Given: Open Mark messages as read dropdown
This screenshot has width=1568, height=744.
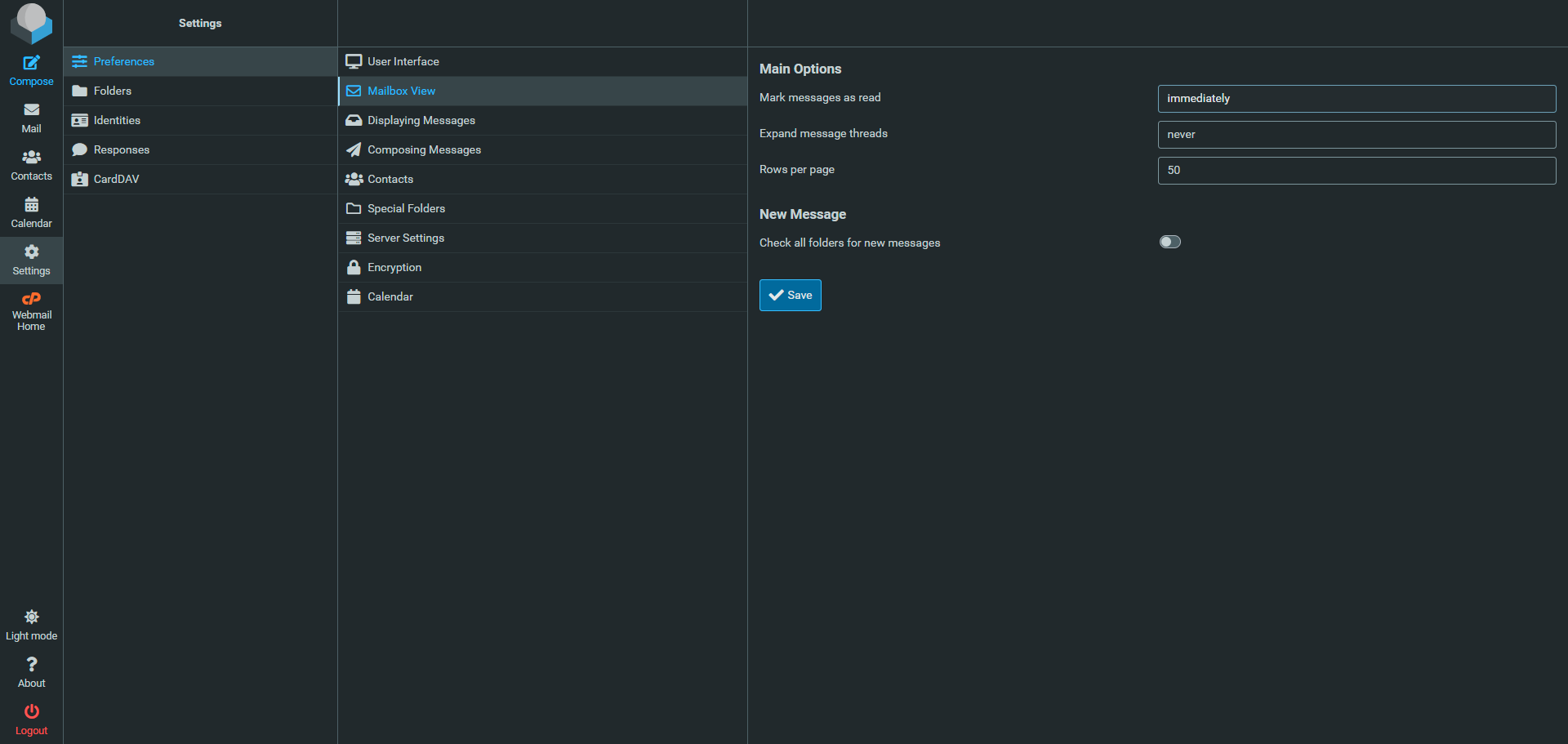Looking at the screenshot, I should tap(1356, 99).
